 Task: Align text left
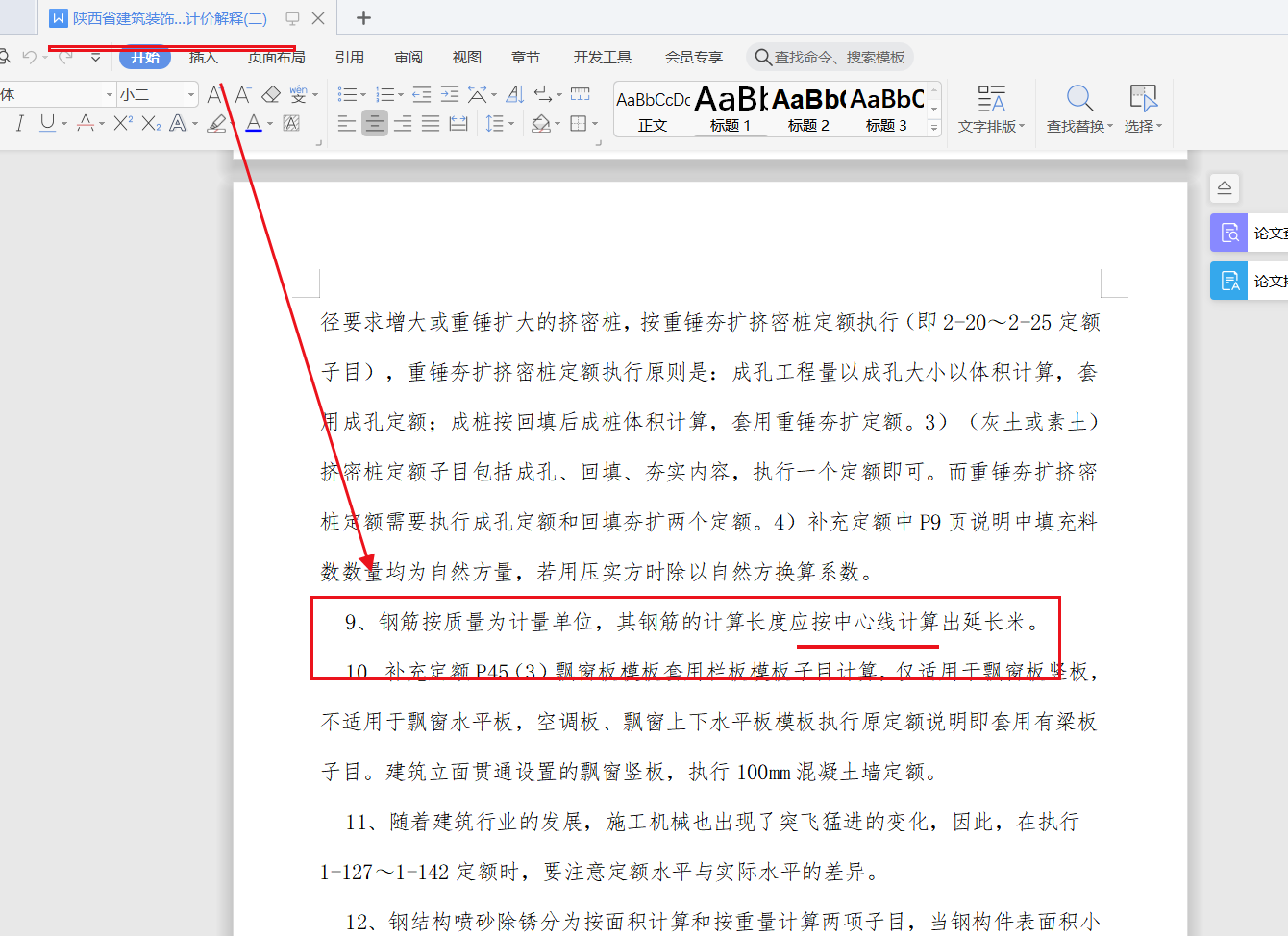click(347, 123)
